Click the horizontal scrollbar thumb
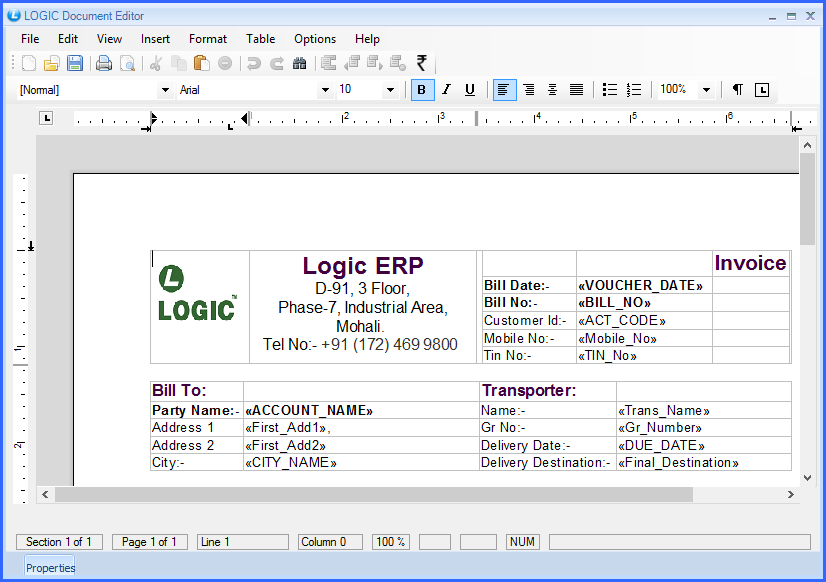 pyautogui.click(x=374, y=494)
